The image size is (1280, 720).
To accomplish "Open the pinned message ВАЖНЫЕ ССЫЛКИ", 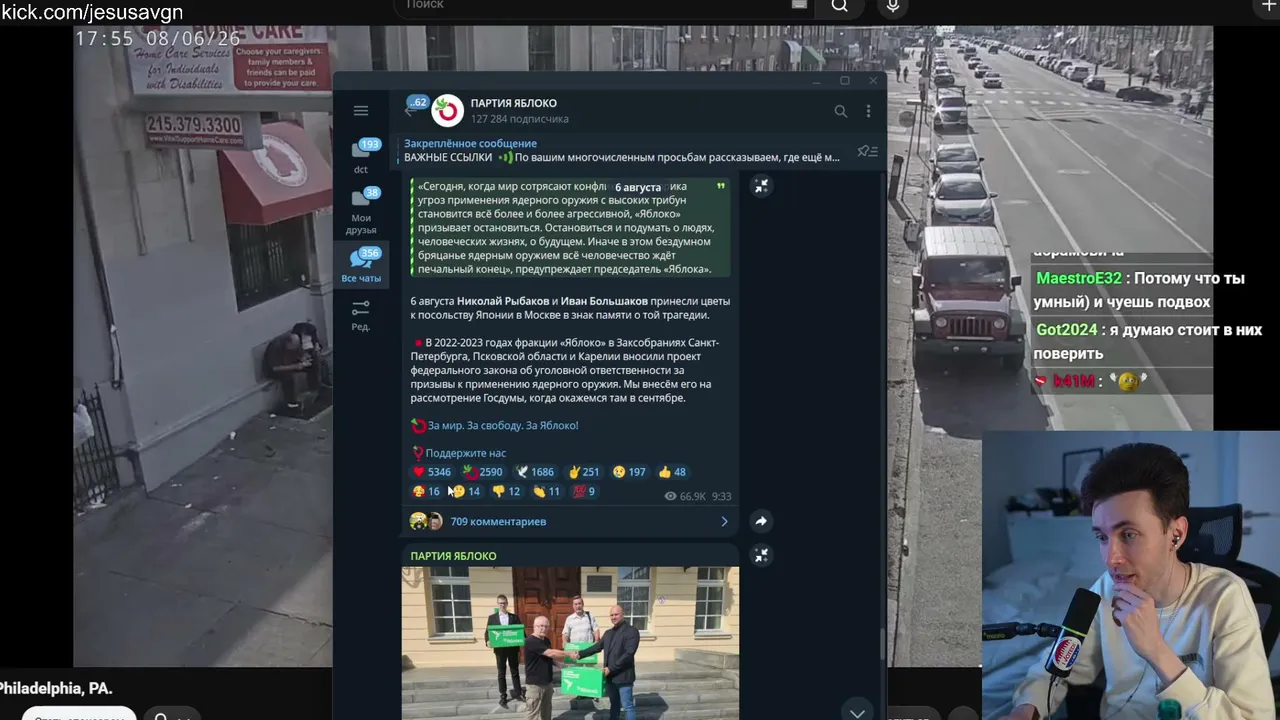I will click(x=622, y=151).
